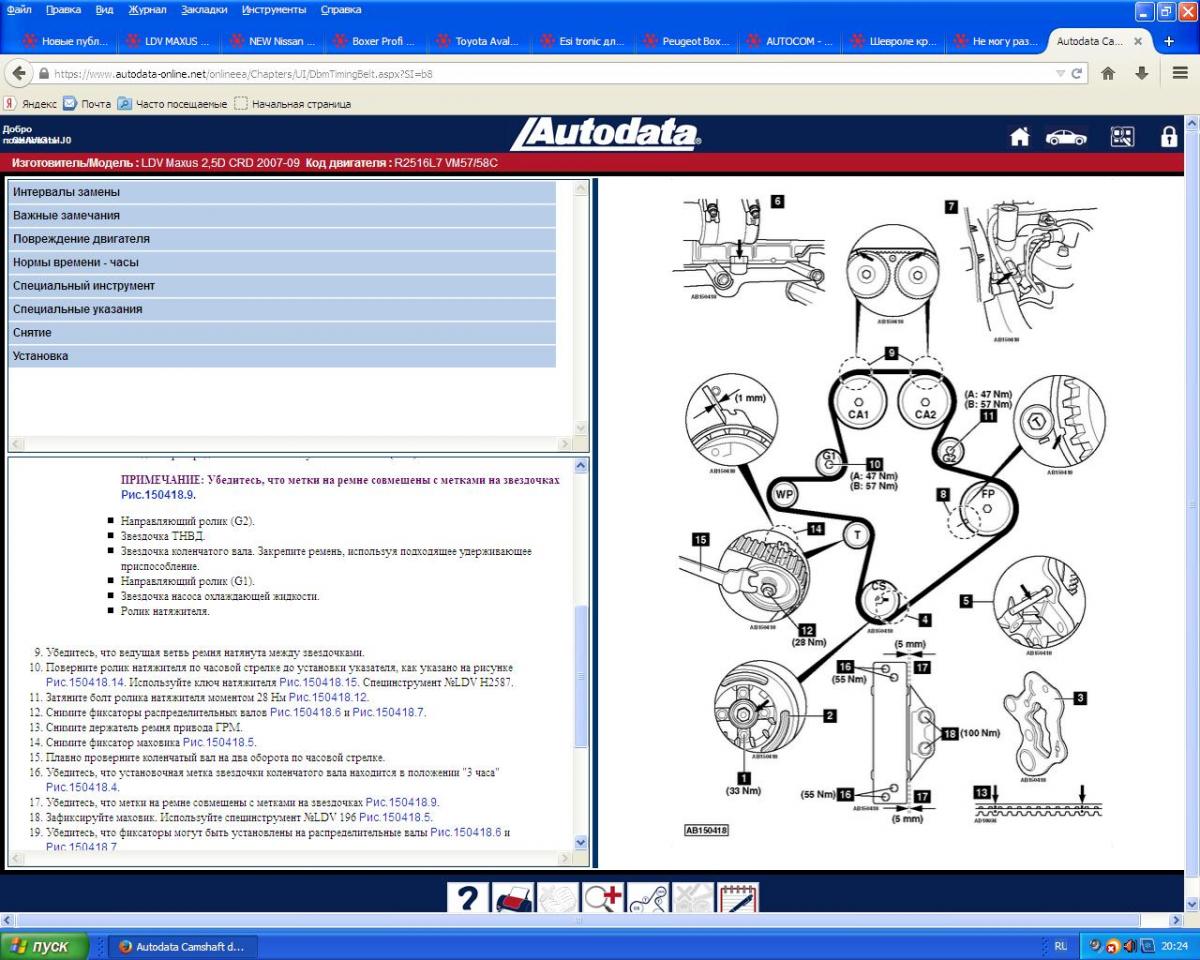1200x960 pixels.
Task: Switch to the Toyota Aval... tab
Action: (x=481, y=42)
